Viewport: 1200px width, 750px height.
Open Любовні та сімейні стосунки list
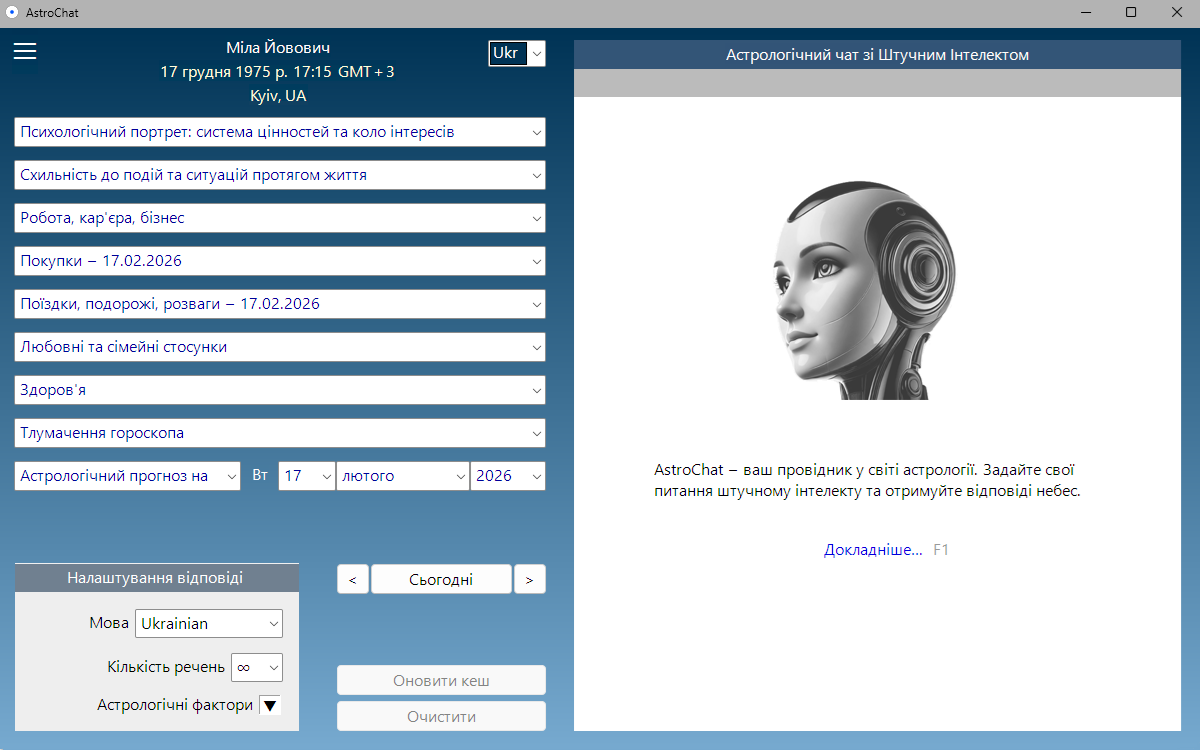point(280,347)
